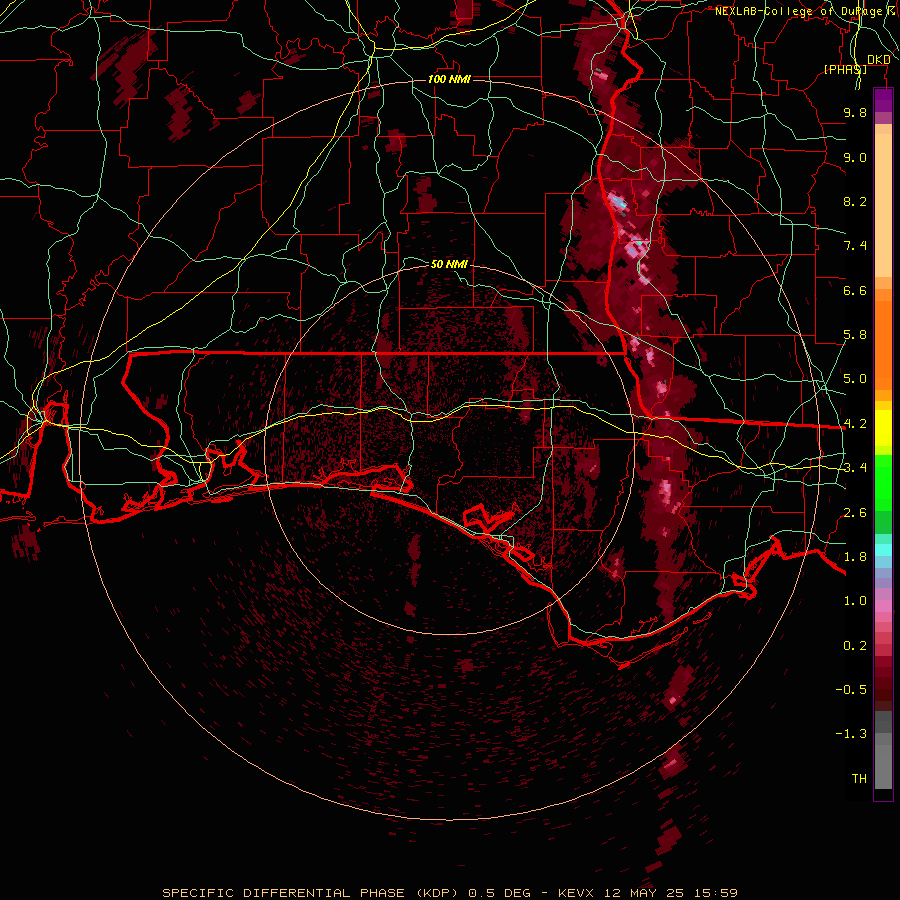Image resolution: width=900 pixels, height=900 pixels.
Task: Pick the orange swatch in the color scale
Action: [883, 344]
